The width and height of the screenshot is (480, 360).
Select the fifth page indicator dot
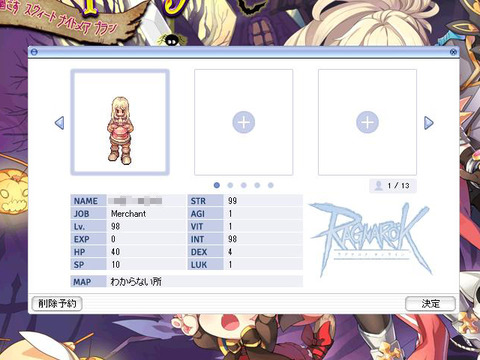[x=271, y=185]
